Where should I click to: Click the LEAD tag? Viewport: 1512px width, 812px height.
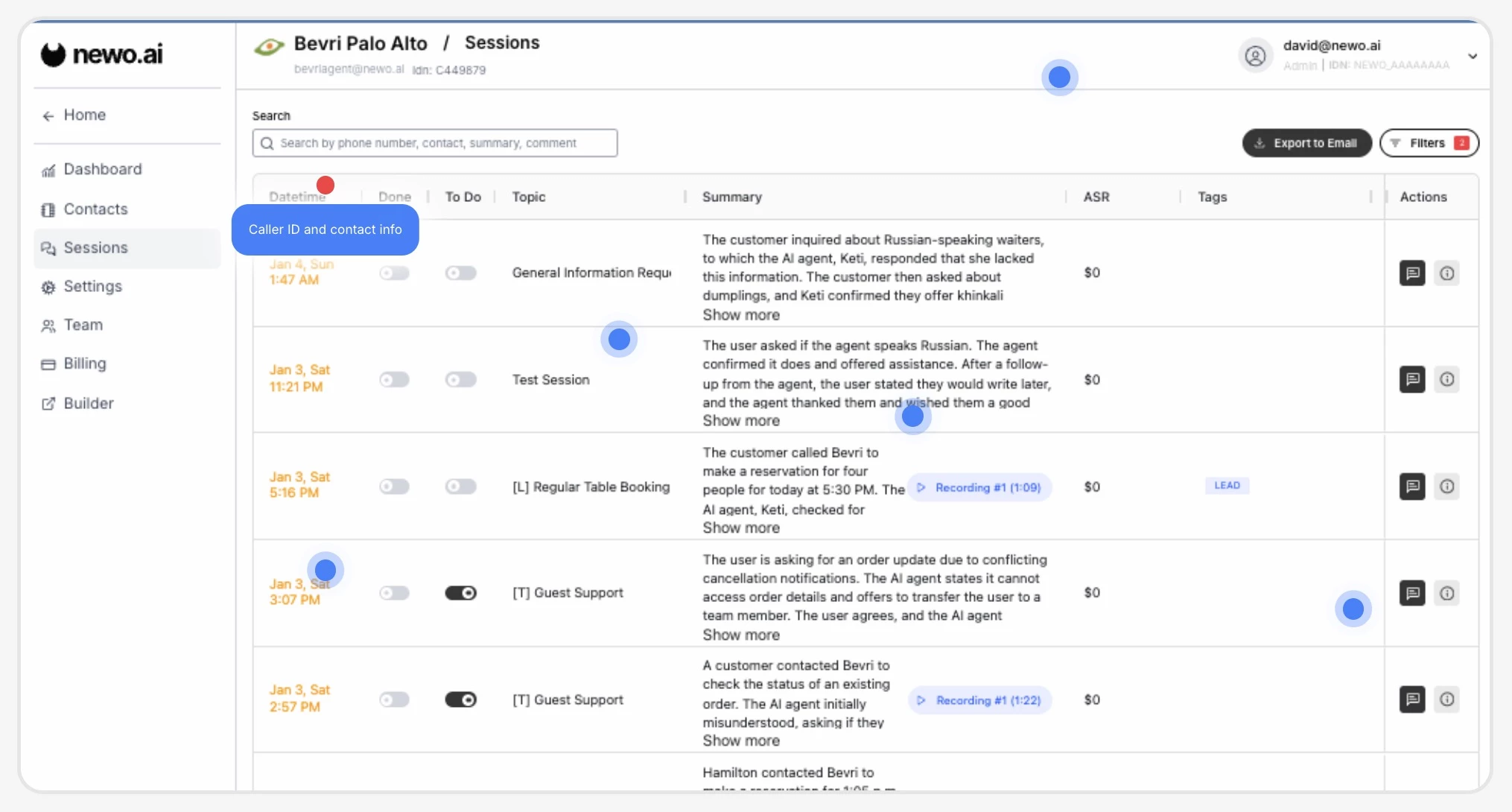click(x=1227, y=486)
